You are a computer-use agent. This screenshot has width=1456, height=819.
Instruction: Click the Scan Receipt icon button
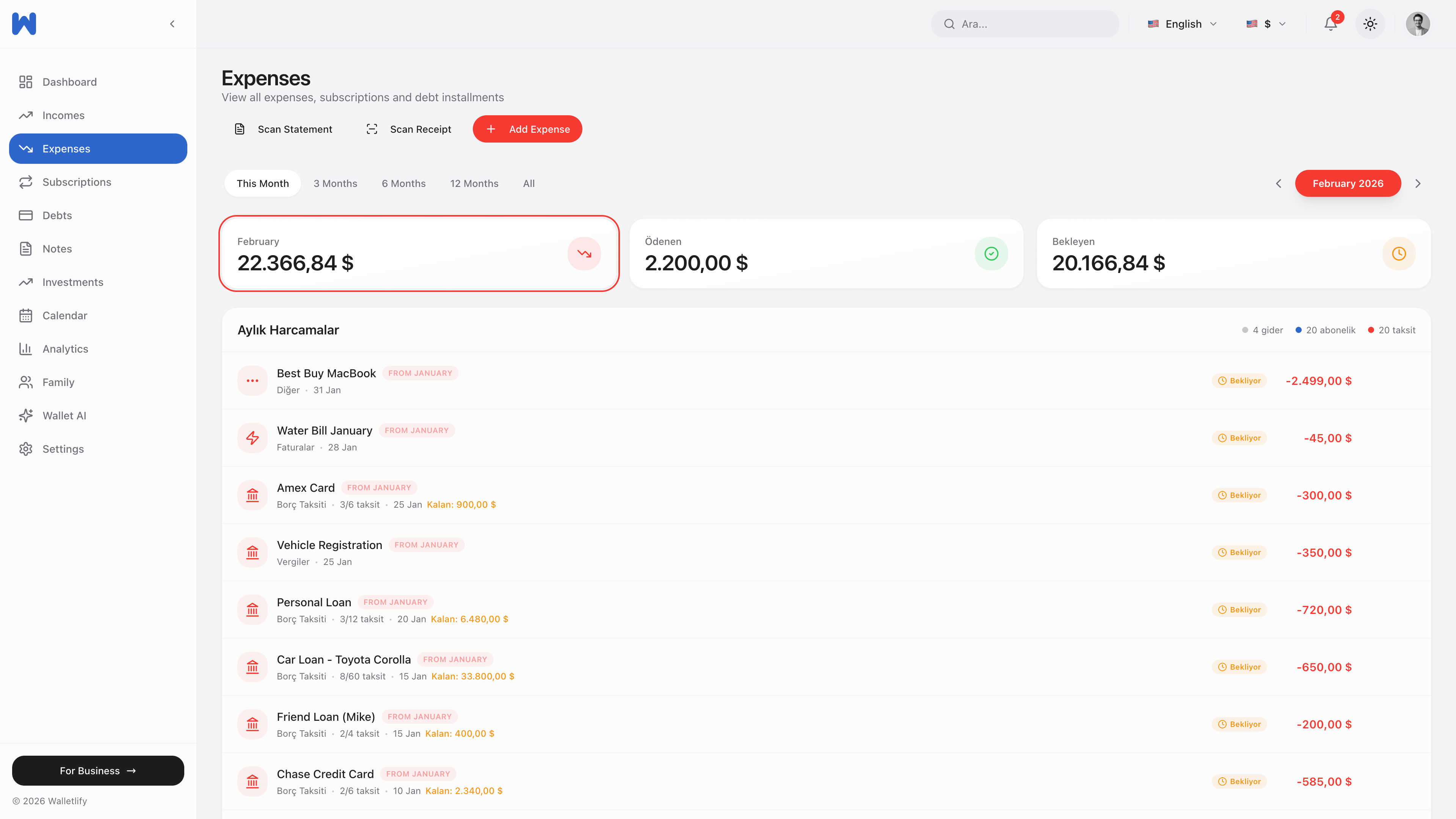coord(372,129)
